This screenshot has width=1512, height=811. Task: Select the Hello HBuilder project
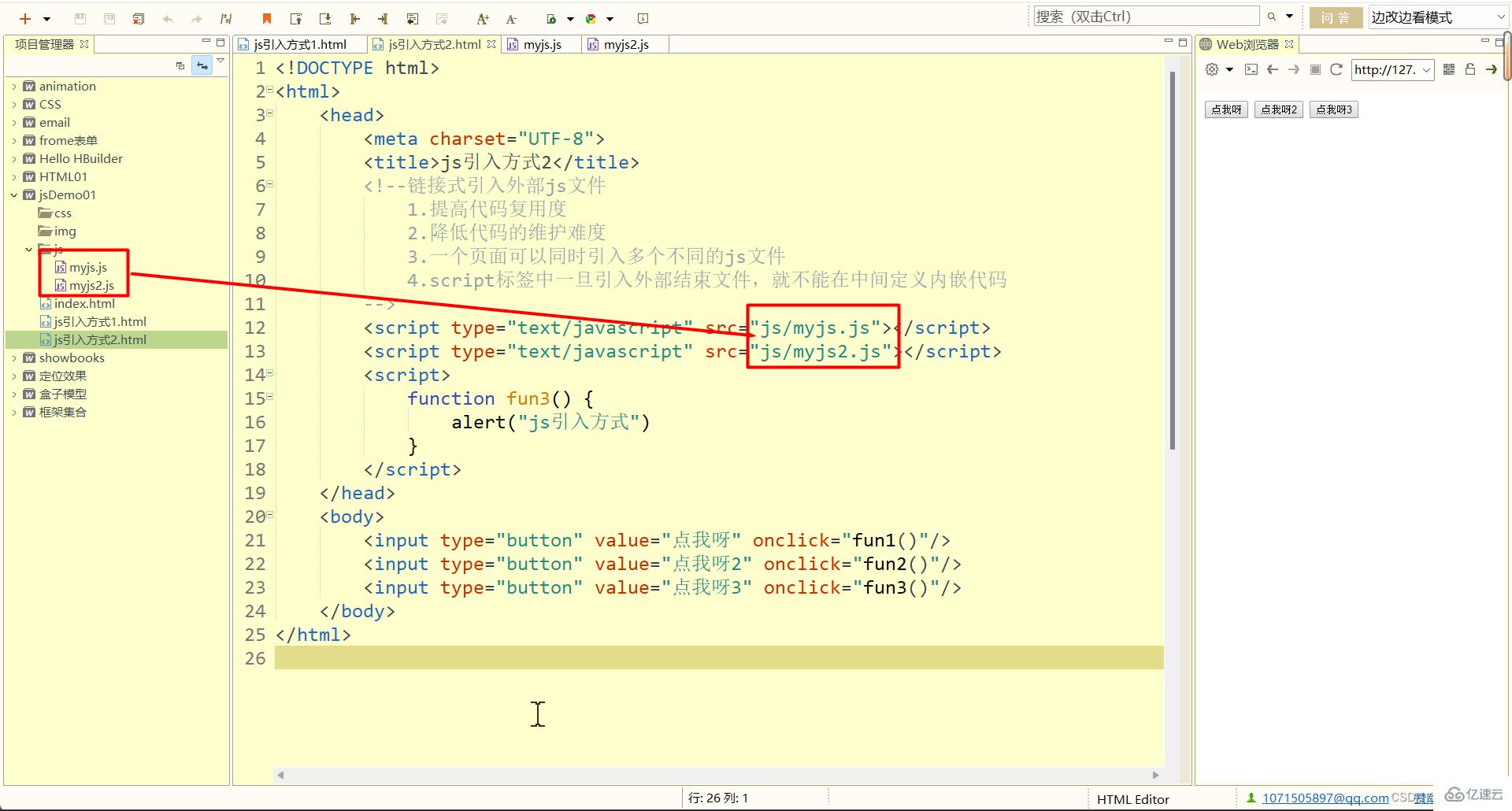point(80,159)
